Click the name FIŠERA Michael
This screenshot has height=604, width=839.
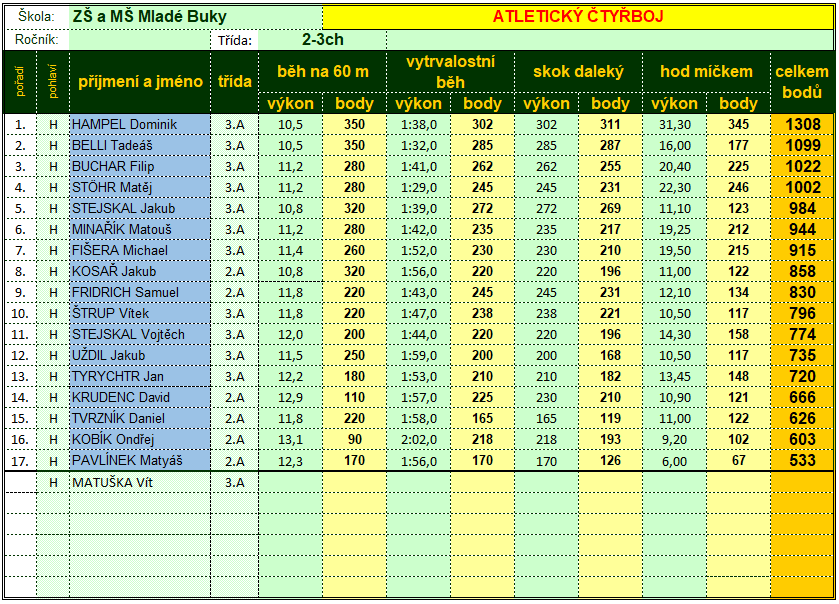click(120, 250)
